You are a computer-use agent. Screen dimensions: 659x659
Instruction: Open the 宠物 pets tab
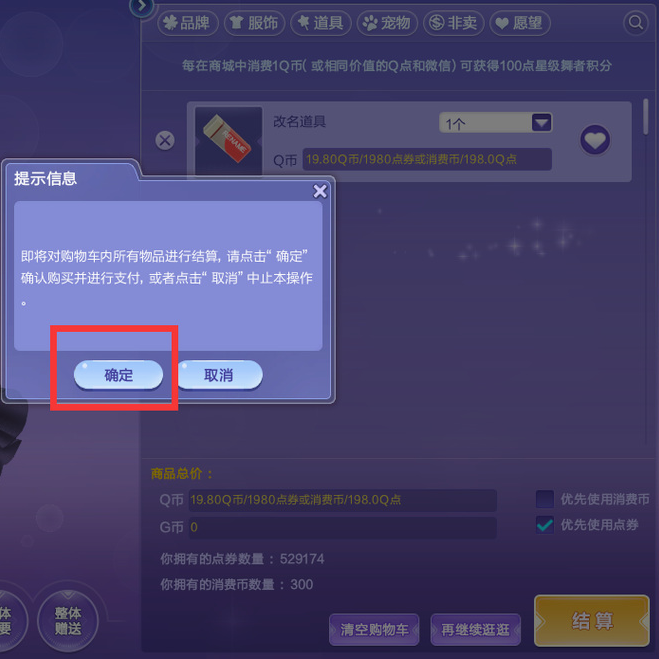(x=387, y=23)
